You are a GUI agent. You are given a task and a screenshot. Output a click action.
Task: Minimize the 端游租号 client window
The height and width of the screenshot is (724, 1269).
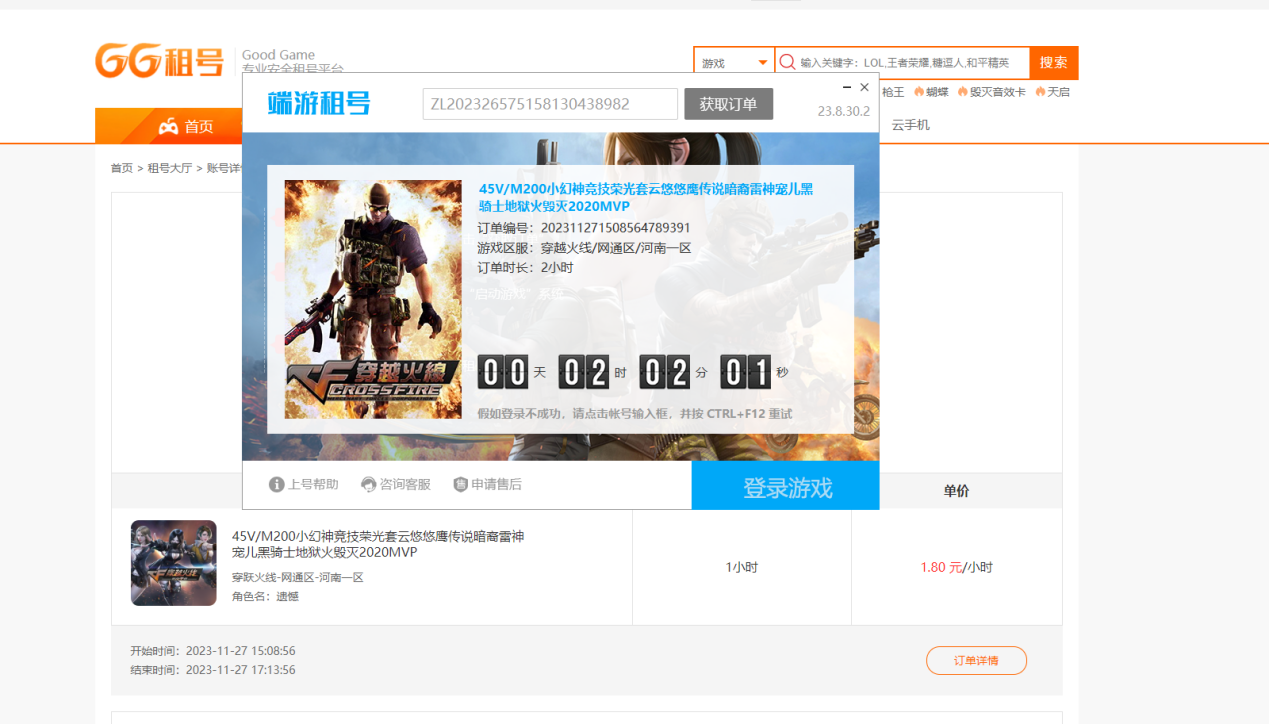point(847,88)
